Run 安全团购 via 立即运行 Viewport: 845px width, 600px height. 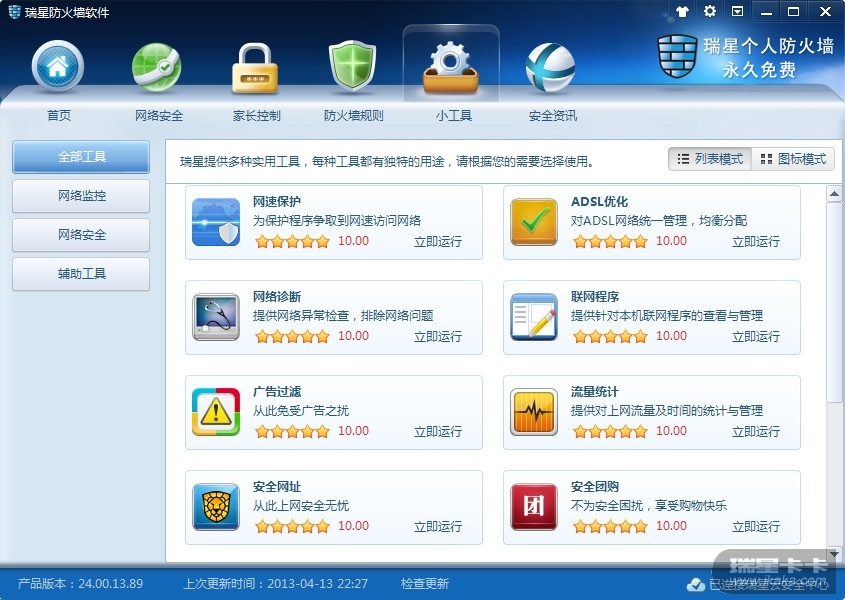click(756, 526)
